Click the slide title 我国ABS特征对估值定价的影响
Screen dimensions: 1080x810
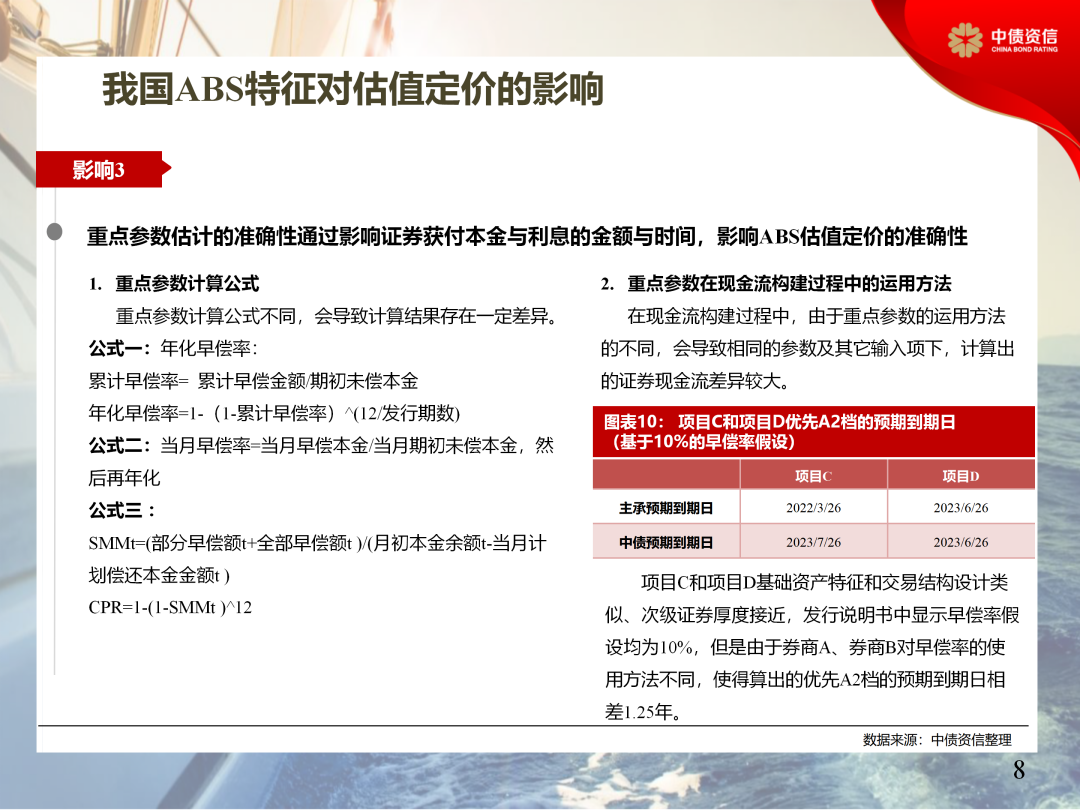point(353,89)
